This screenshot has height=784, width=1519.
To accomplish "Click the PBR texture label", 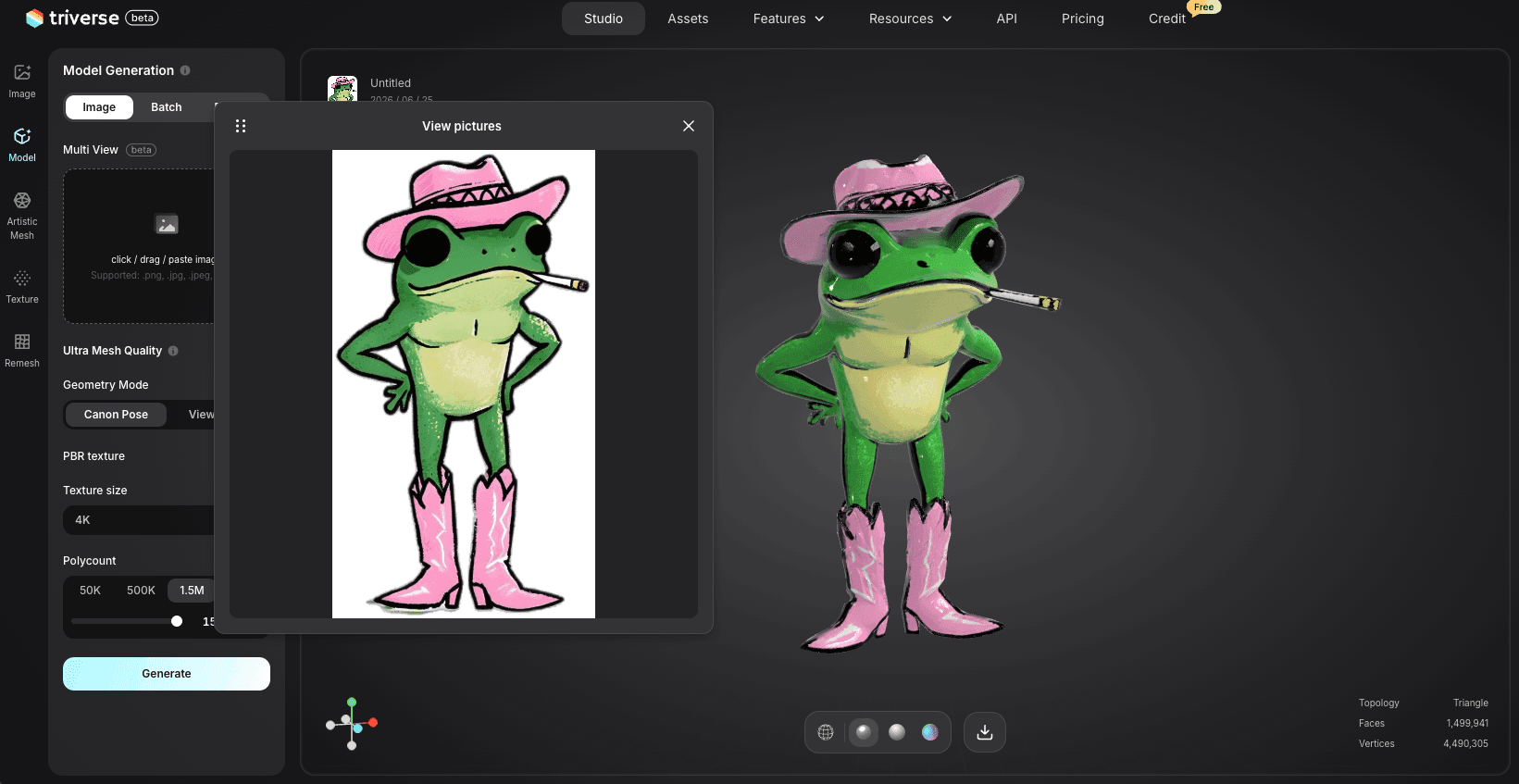I will [93, 456].
